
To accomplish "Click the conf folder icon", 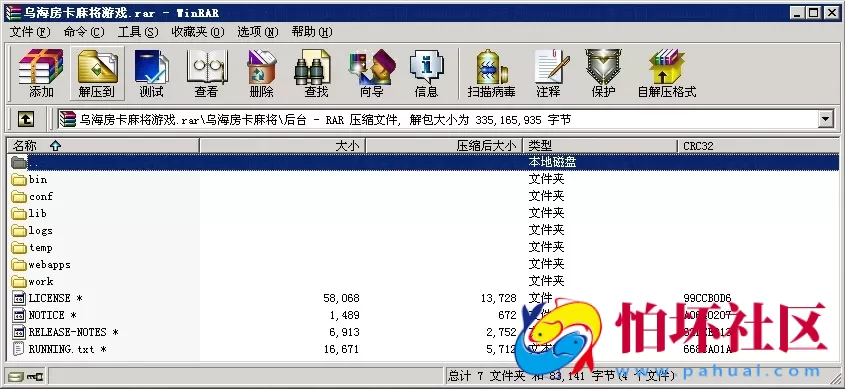I will click(19, 197).
